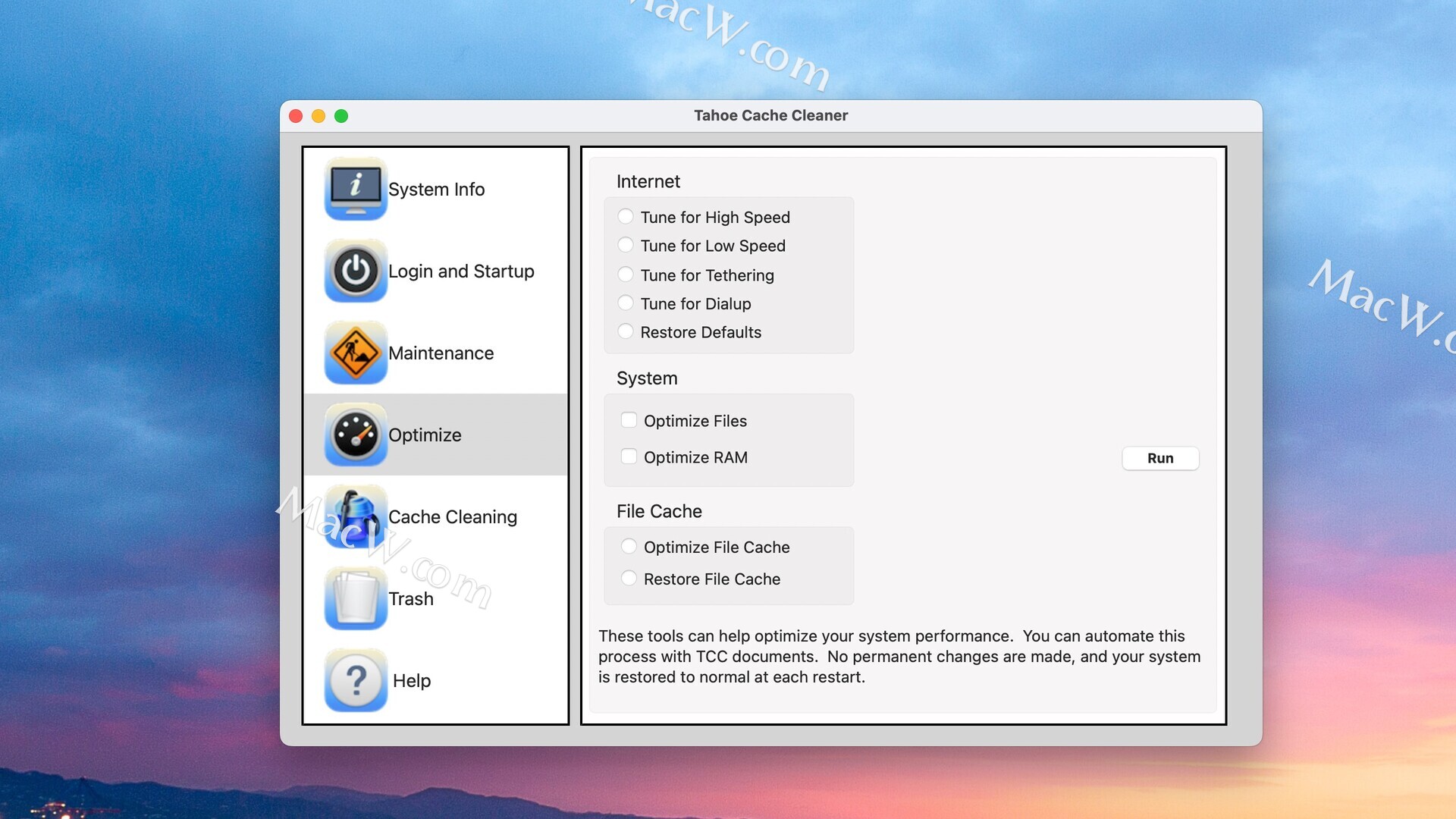The height and width of the screenshot is (819, 1456).
Task: Select Tune for High Speed radio
Action: point(626,217)
